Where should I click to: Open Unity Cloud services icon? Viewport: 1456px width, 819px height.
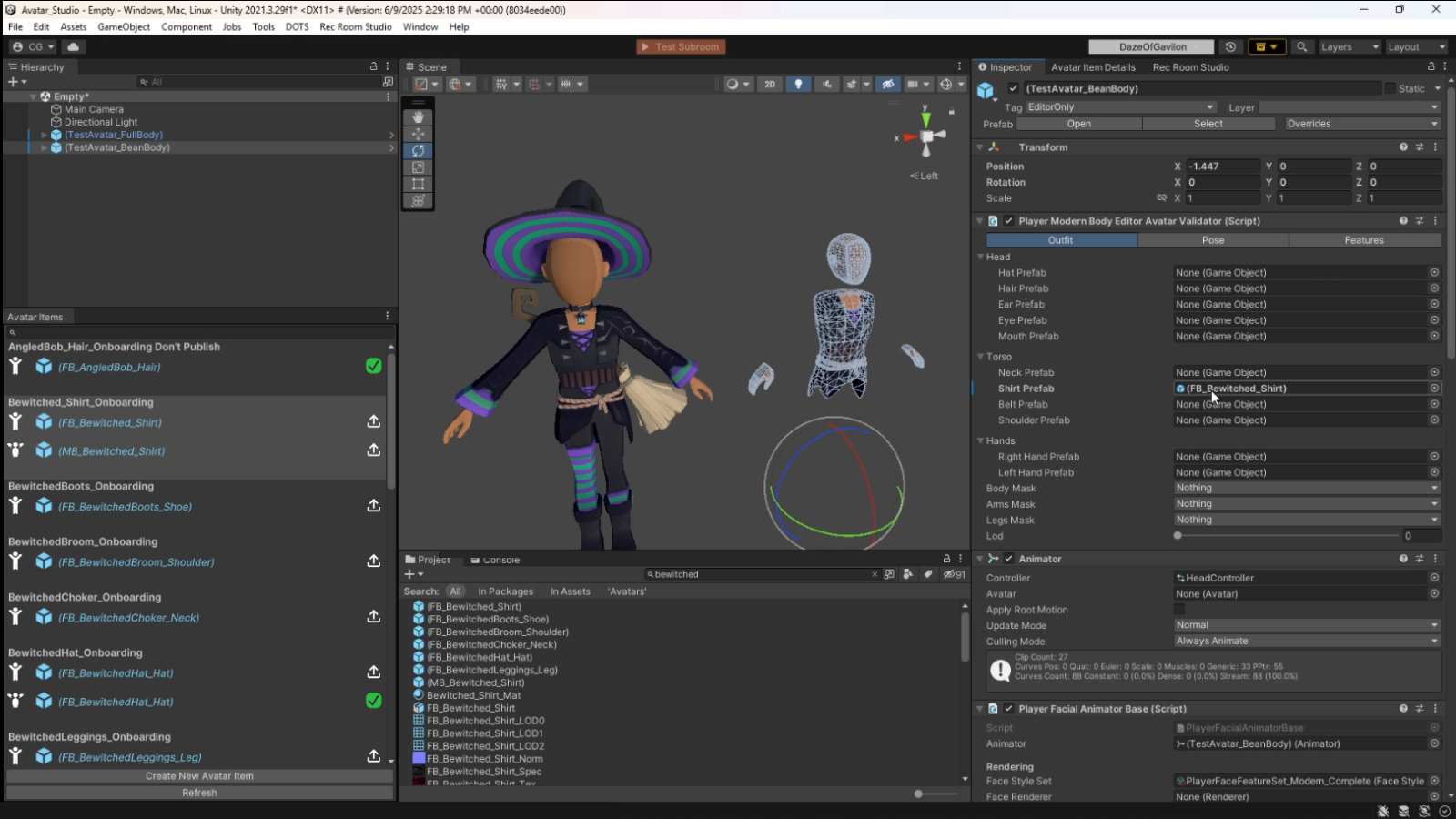pos(74,46)
